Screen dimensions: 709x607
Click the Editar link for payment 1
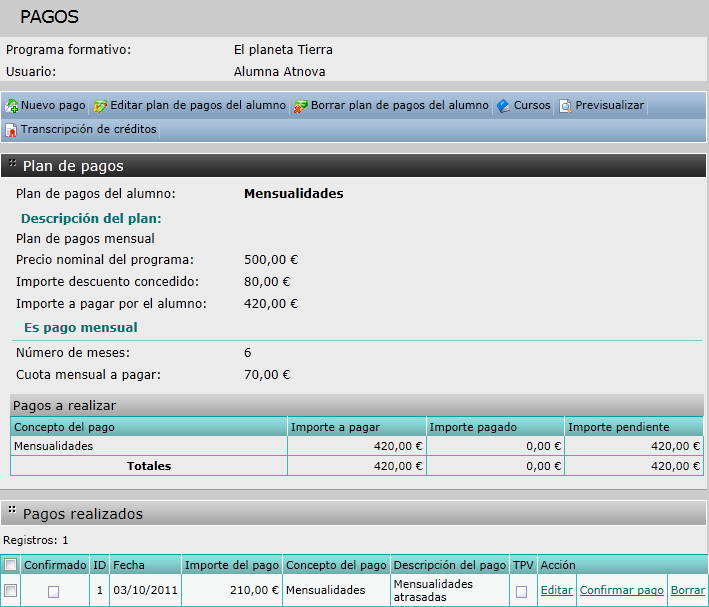pyautogui.click(x=557, y=590)
